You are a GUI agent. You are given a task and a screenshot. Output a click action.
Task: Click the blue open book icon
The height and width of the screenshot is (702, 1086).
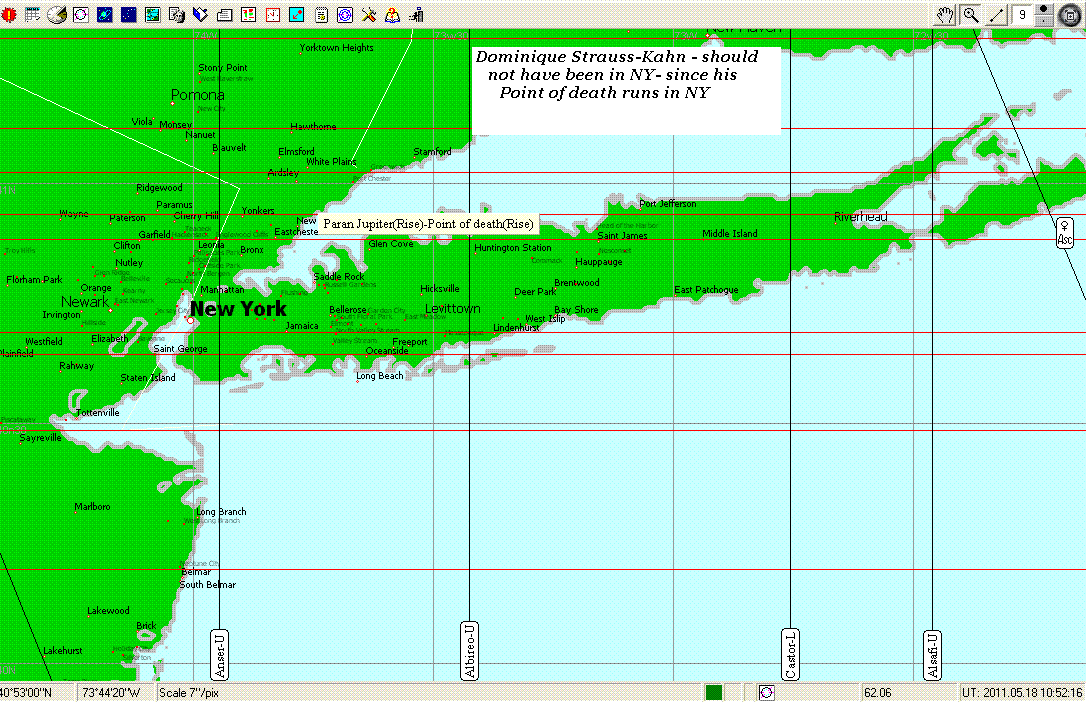(200, 15)
